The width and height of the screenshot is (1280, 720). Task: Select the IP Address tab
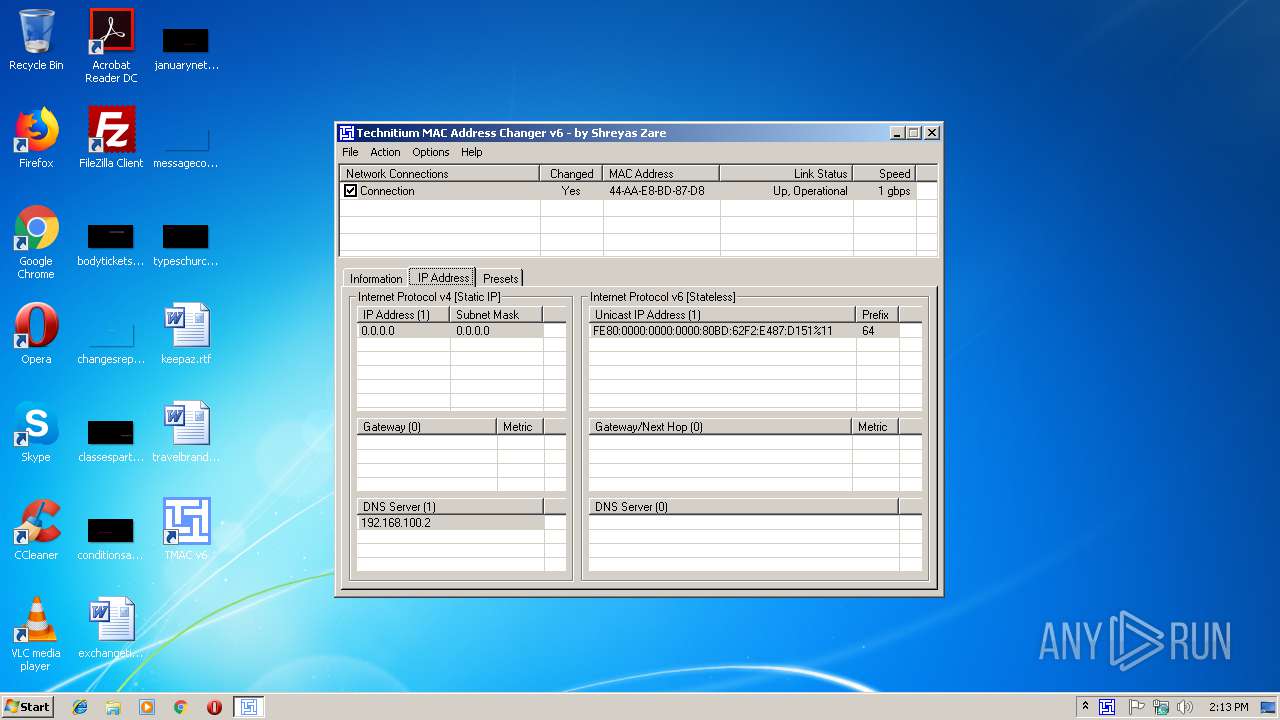point(443,278)
